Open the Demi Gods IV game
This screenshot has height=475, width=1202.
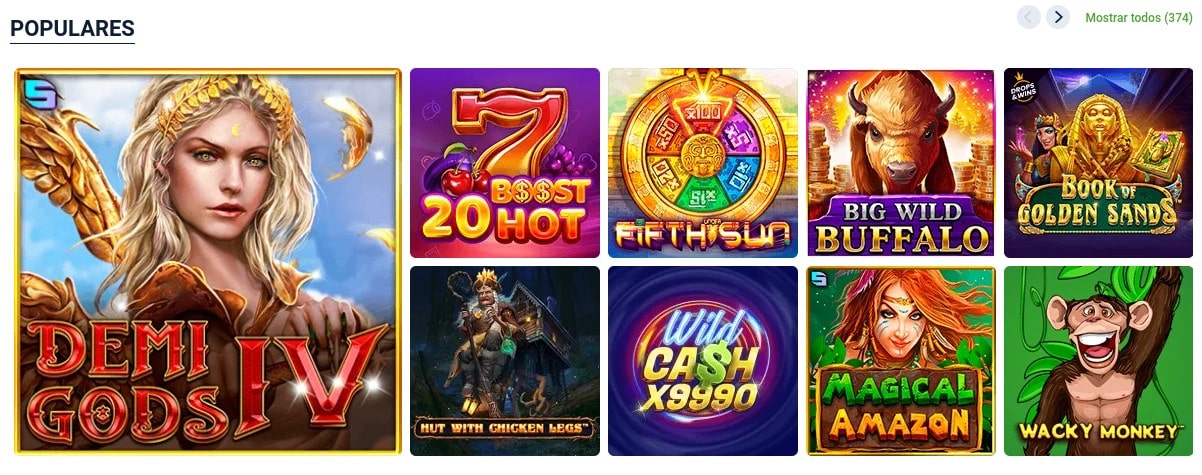click(x=208, y=262)
